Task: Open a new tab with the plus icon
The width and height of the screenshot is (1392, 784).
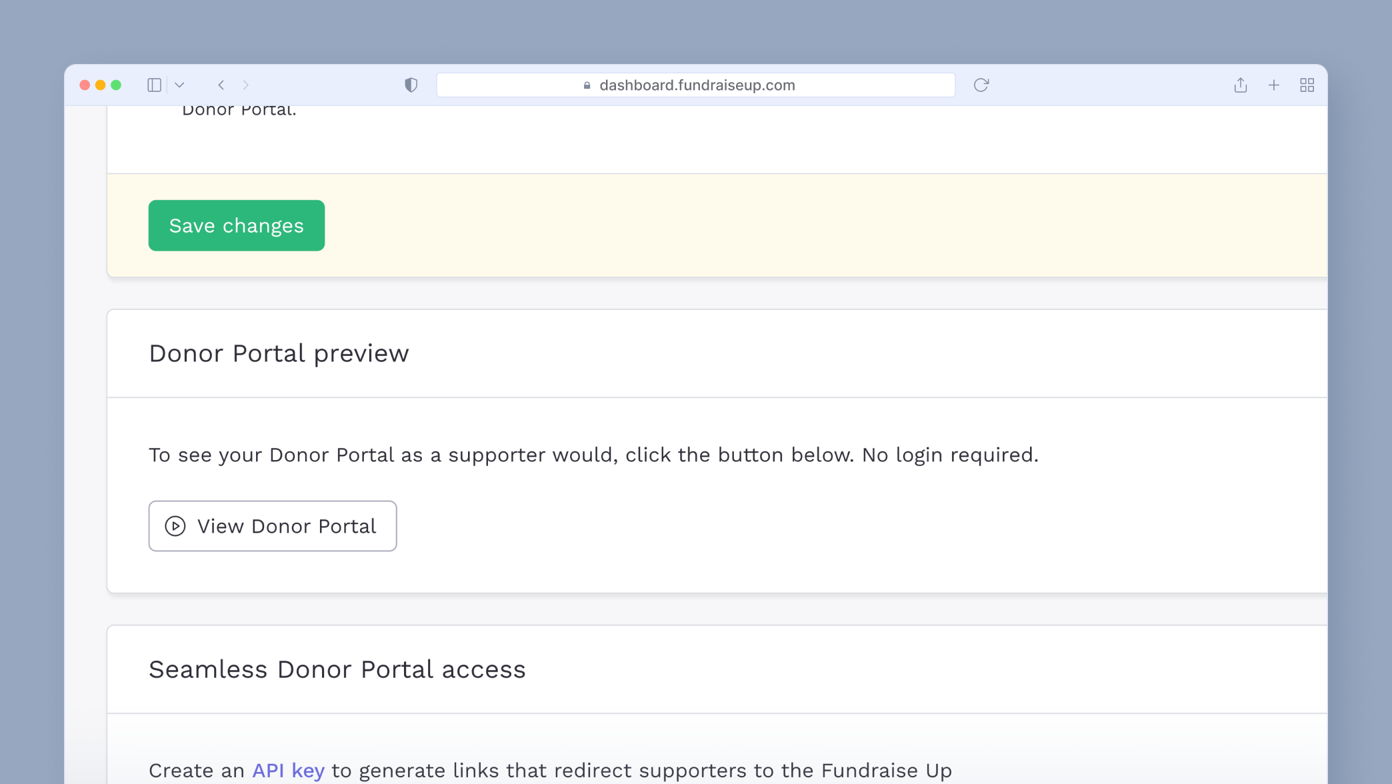Action: point(1273,85)
